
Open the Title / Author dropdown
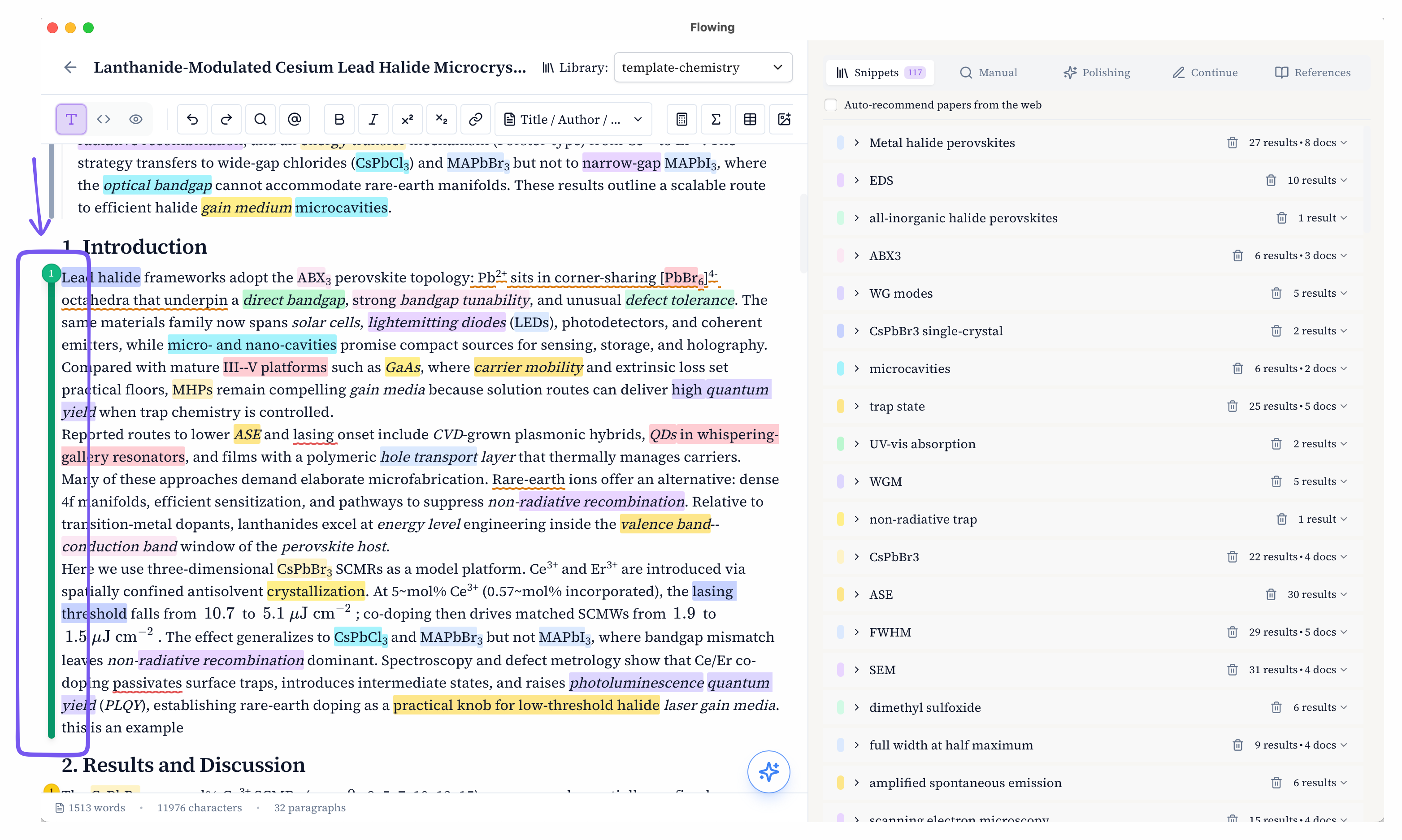coord(573,119)
